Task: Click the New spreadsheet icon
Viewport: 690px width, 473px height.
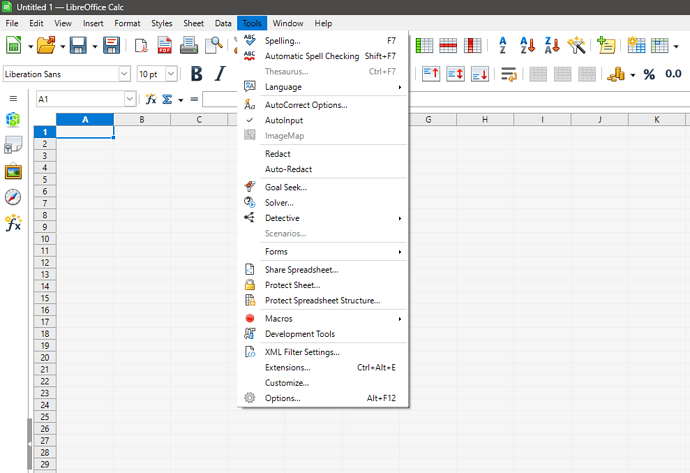Action: point(13,45)
